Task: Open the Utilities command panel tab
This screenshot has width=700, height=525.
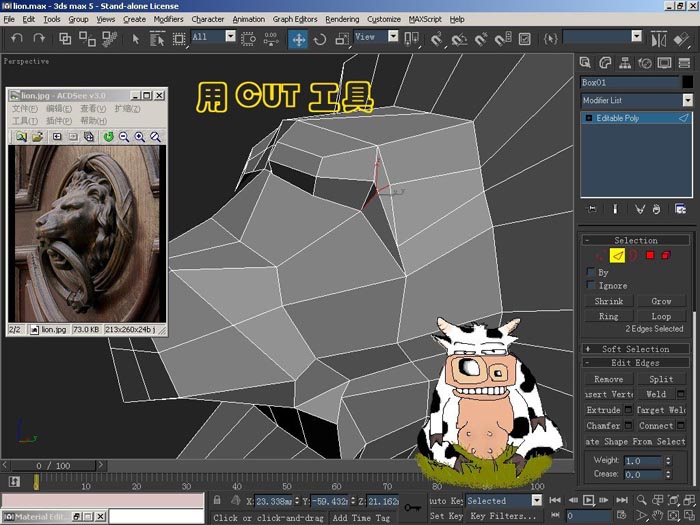Action: 684,63
